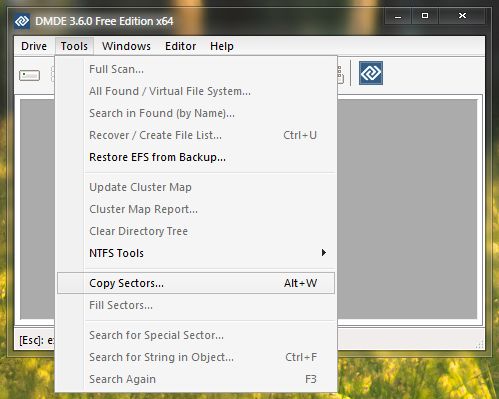Open the Windows menu
Viewport: 499px width, 399px height.
(x=126, y=46)
